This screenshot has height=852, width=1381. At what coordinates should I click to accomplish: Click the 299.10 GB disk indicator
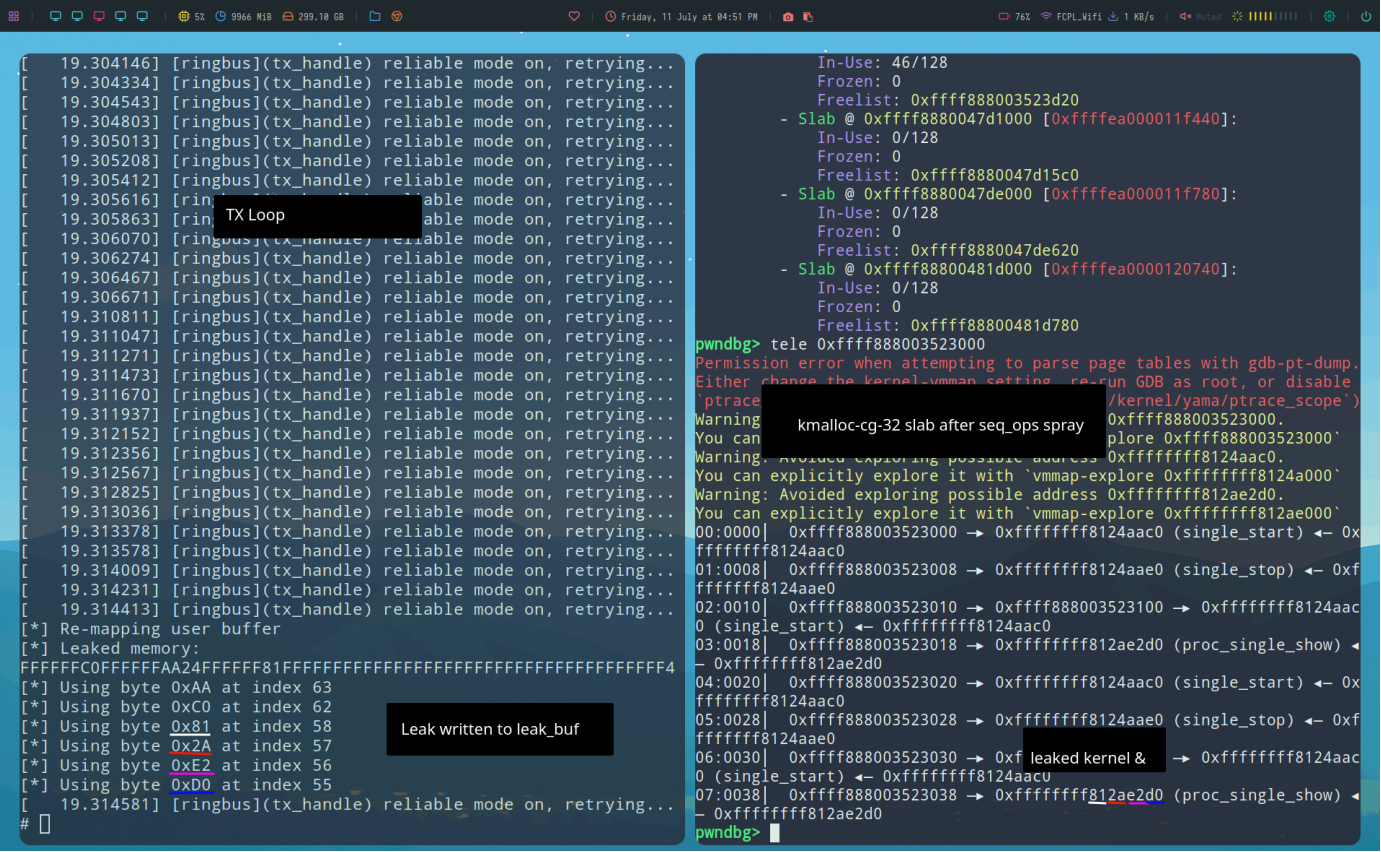coord(313,17)
